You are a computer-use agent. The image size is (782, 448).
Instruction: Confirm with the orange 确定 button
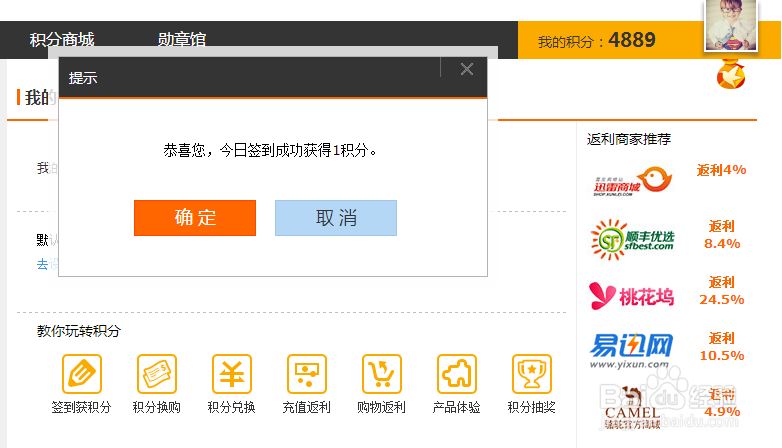195,218
